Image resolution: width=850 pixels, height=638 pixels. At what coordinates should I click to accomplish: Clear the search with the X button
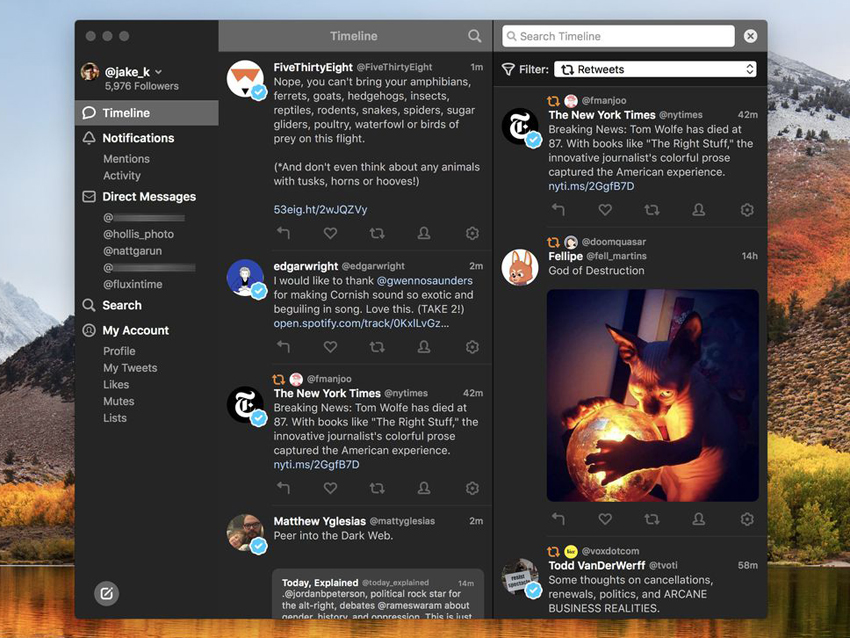point(750,36)
